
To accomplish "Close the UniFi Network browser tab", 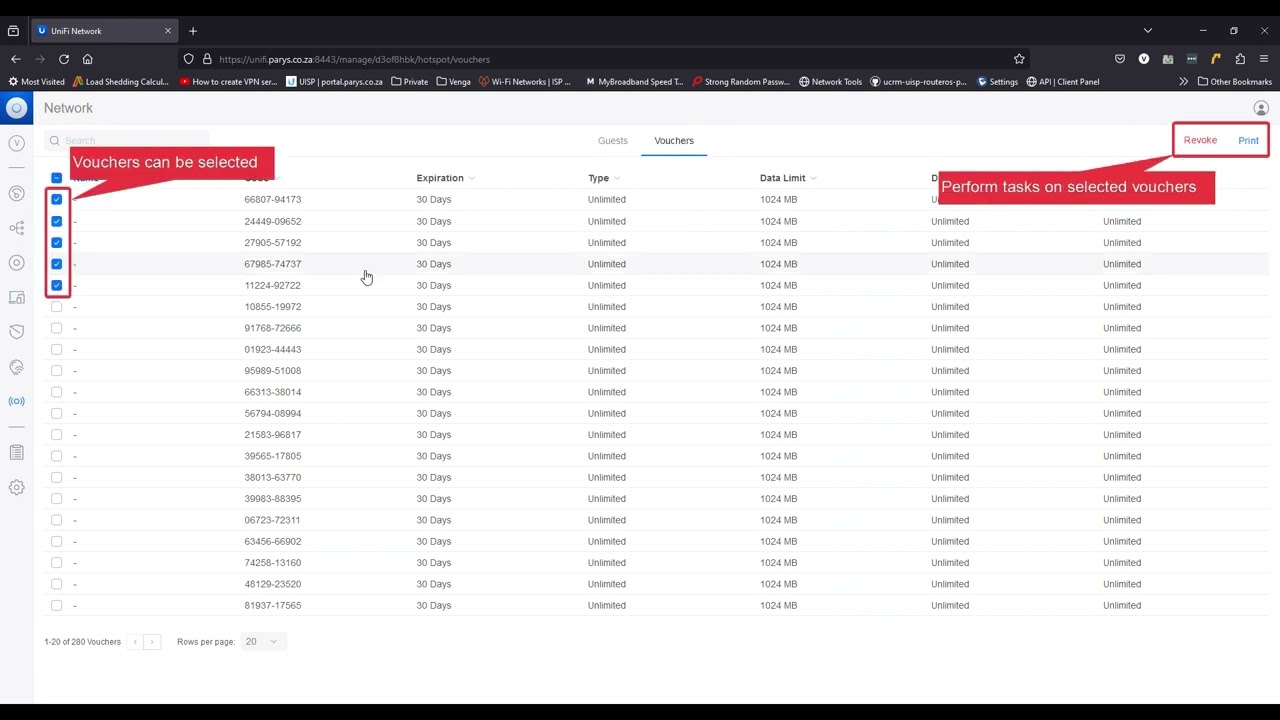I will point(168,31).
